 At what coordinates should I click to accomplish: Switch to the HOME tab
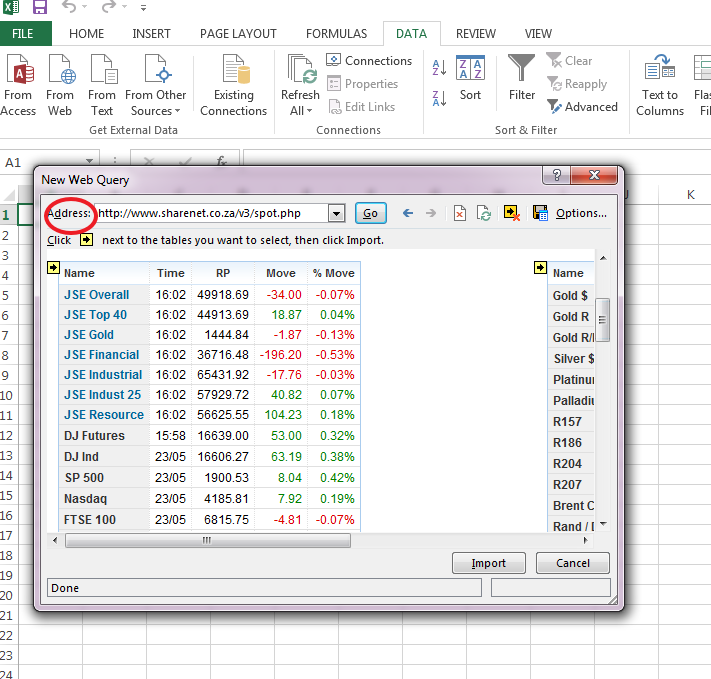tap(86, 34)
